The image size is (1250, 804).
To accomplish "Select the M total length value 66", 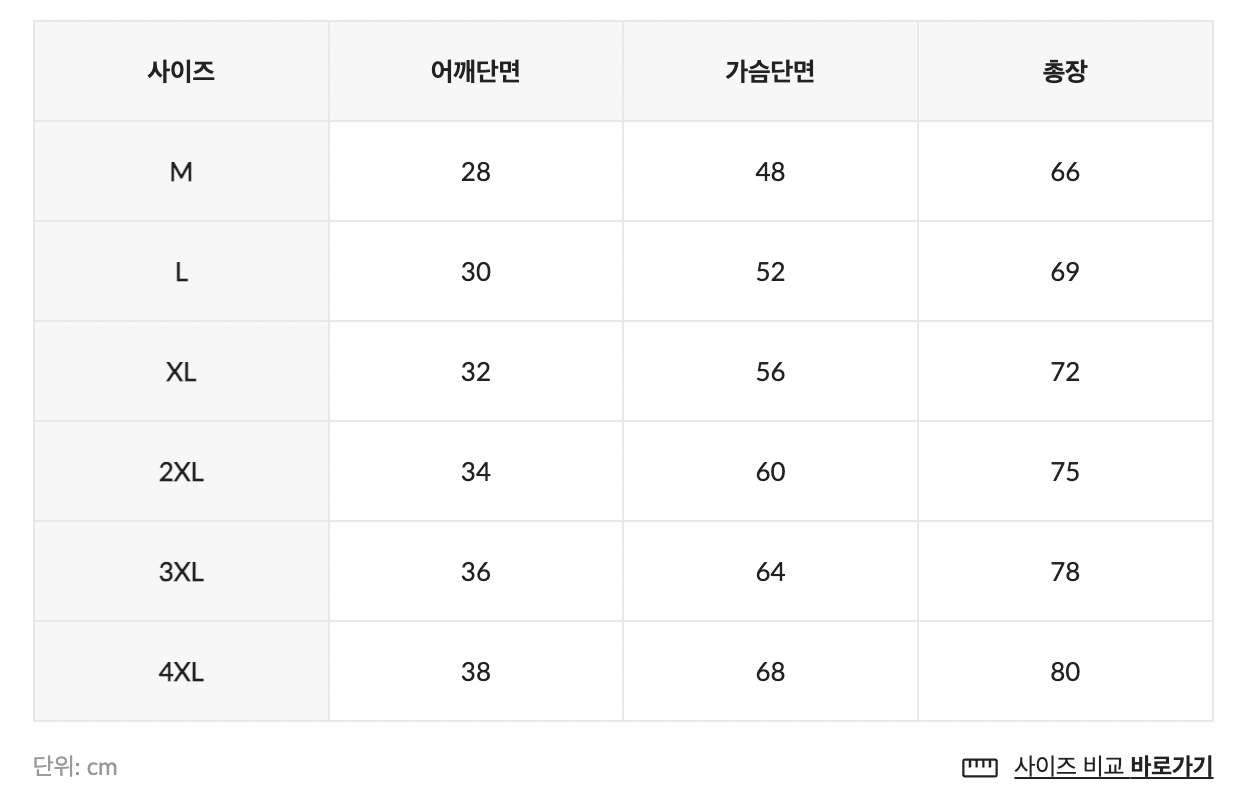I will click(x=1065, y=172).
